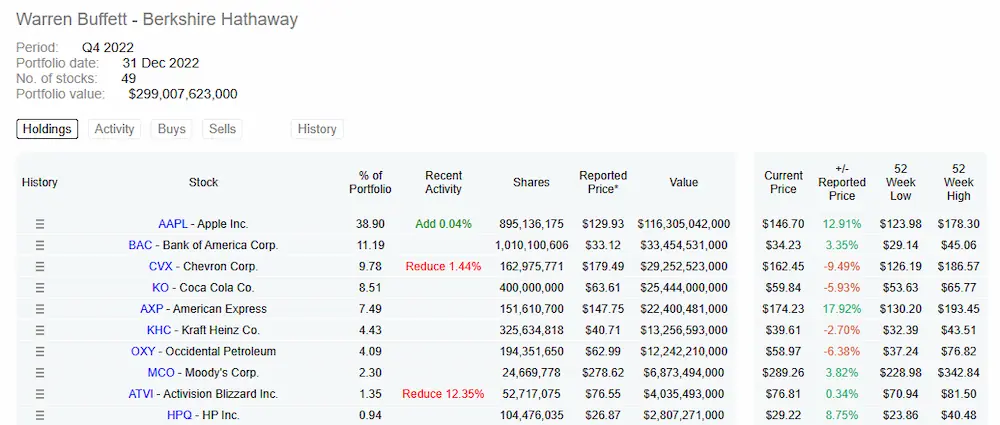This screenshot has height=425, width=1000.
Task: Select the Holdings tab
Action: tap(47, 129)
